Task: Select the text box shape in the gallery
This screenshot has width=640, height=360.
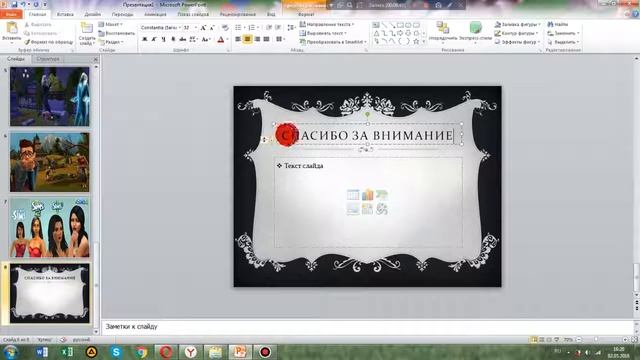Action: click(x=376, y=25)
